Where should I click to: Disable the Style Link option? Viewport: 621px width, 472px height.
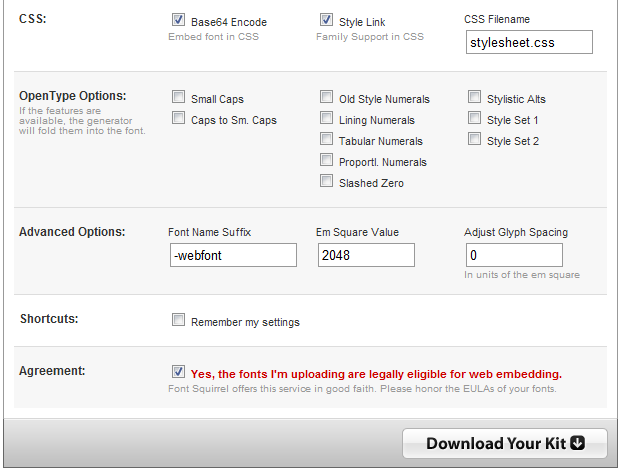pyautogui.click(x=327, y=20)
